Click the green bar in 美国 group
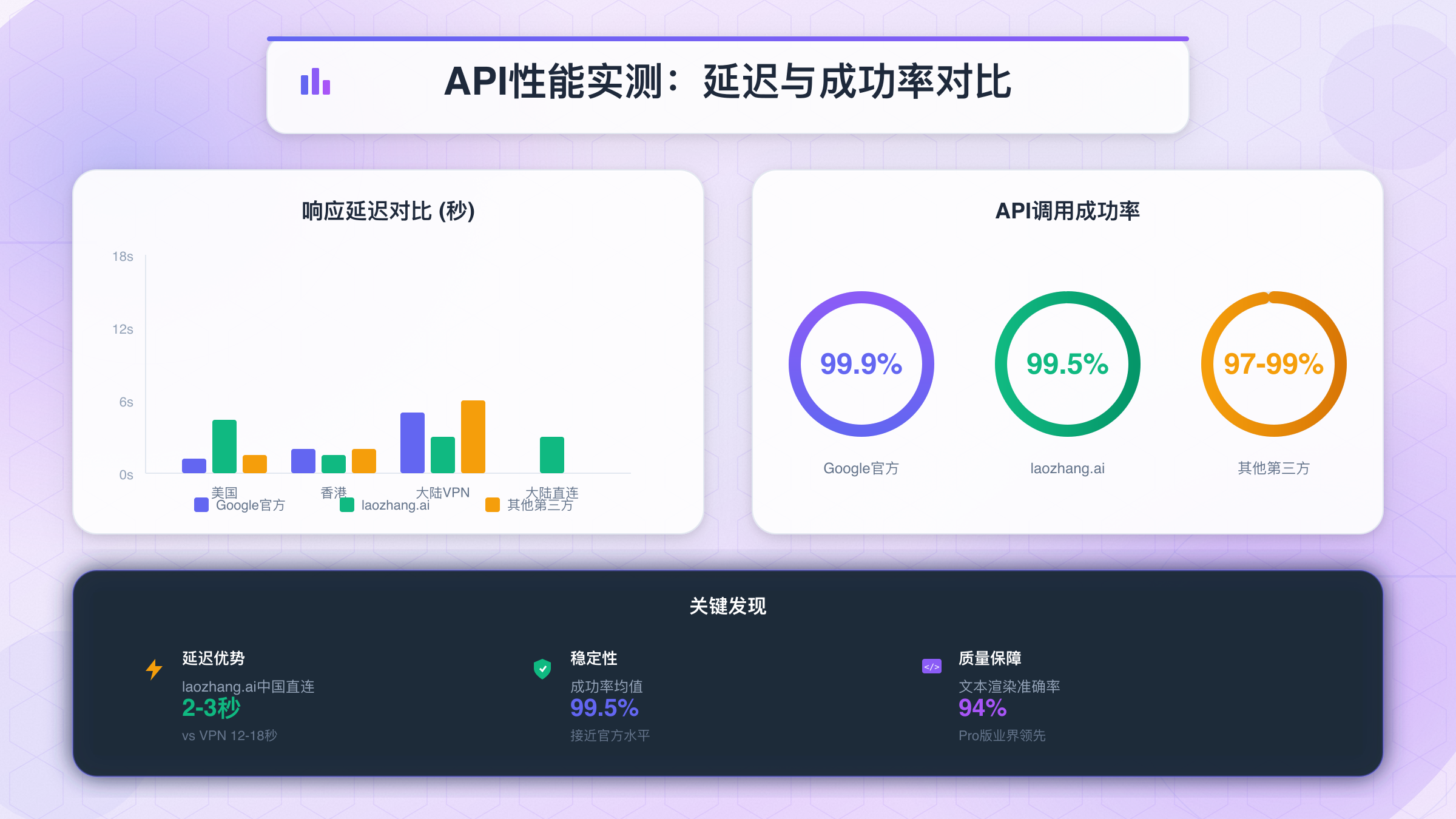Viewport: 1456px width, 819px height. click(x=224, y=447)
